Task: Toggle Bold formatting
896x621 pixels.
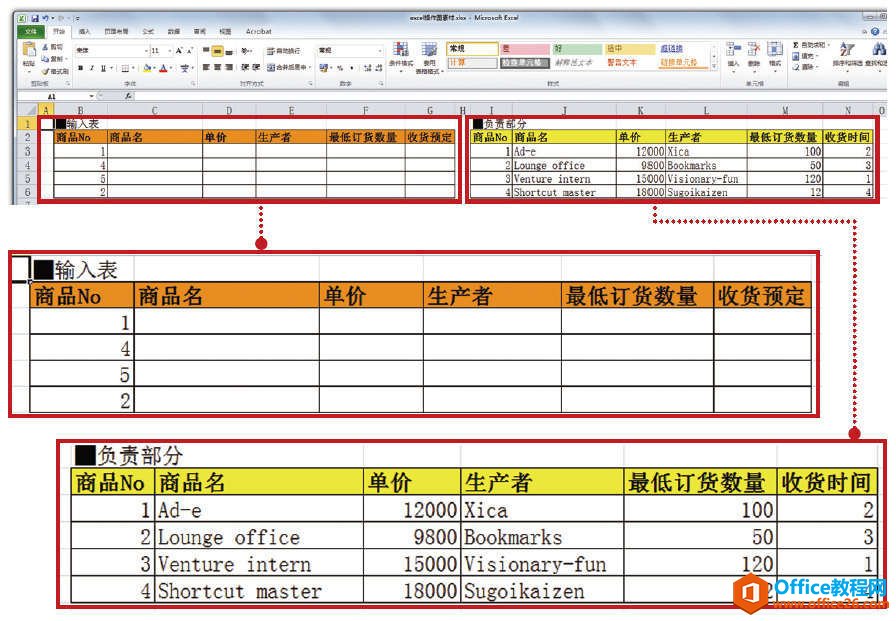Action: (81, 68)
